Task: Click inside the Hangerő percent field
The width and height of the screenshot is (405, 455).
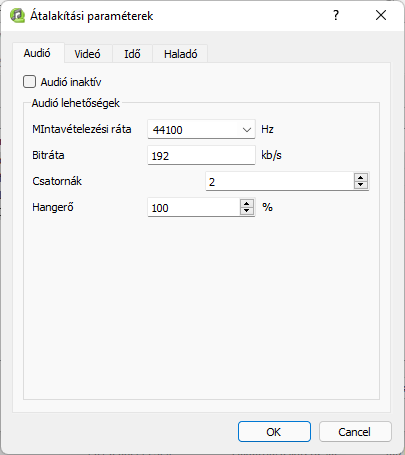Action: pyautogui.click(x=194, y=207)
